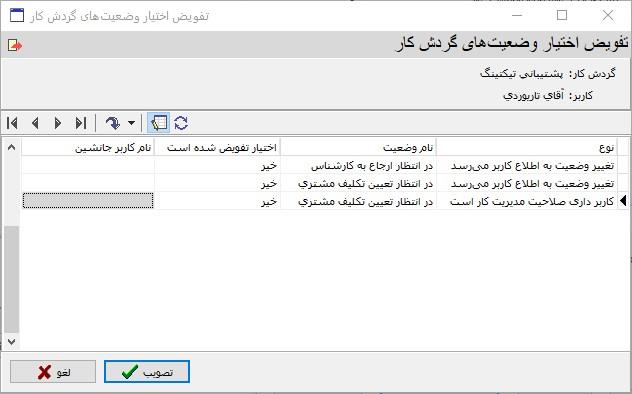Click نام کاربر جانشین column header
Viewport: 632px width, 394px height.
tap(88, 148)
